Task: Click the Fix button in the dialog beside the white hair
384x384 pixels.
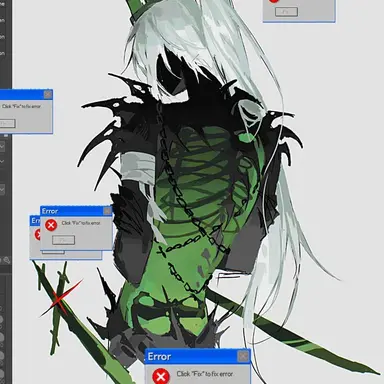Action: click(x=286, y=12)
